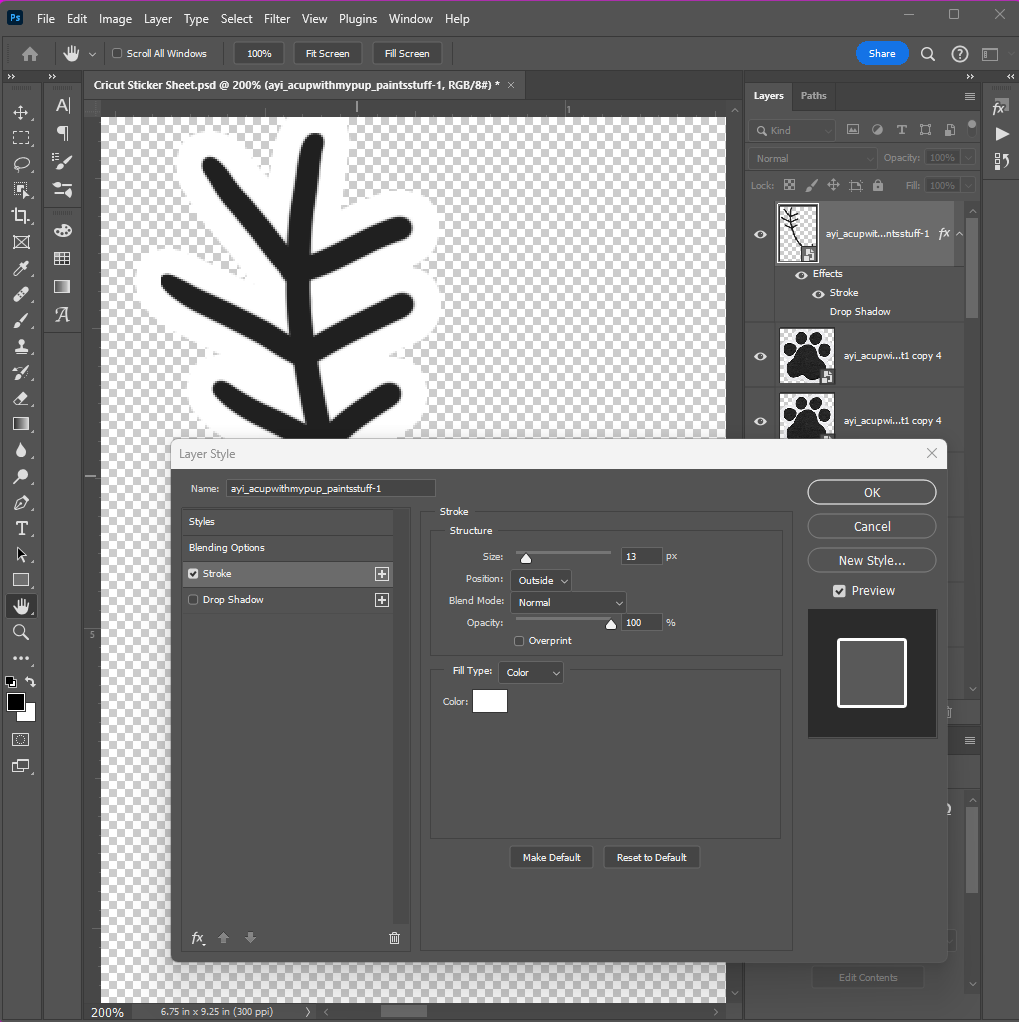Select the Crop tool
The width and height of the screenshot is (1019, 1022).
[x=21, y=216]
